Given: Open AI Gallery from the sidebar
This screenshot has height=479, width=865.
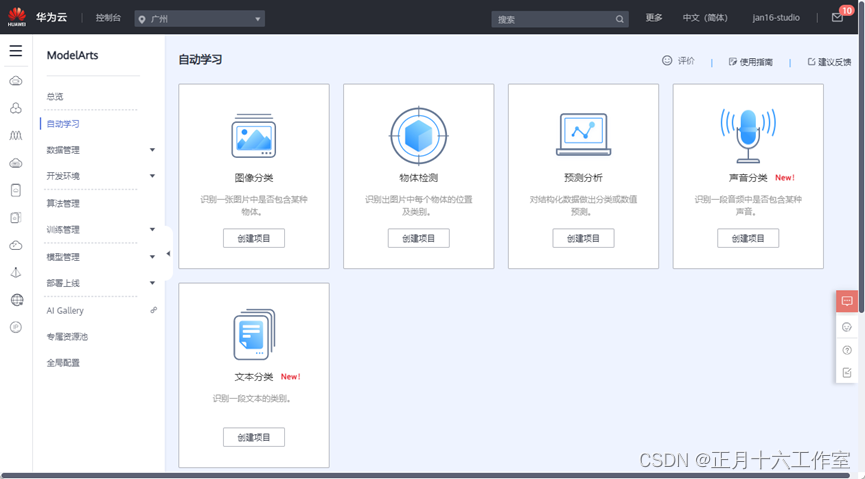Looking at the screenshot, I should [x=65, y=311].
